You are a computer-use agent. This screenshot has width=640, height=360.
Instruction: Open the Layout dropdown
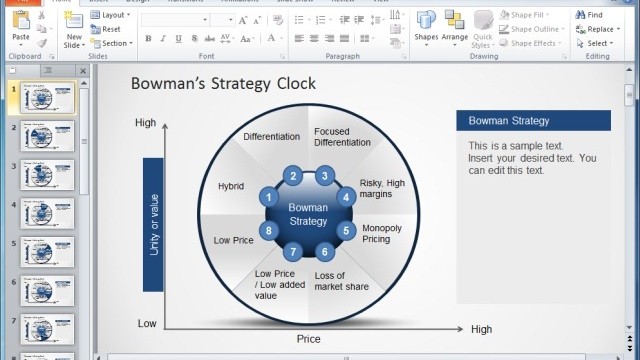tap(110, 15)
